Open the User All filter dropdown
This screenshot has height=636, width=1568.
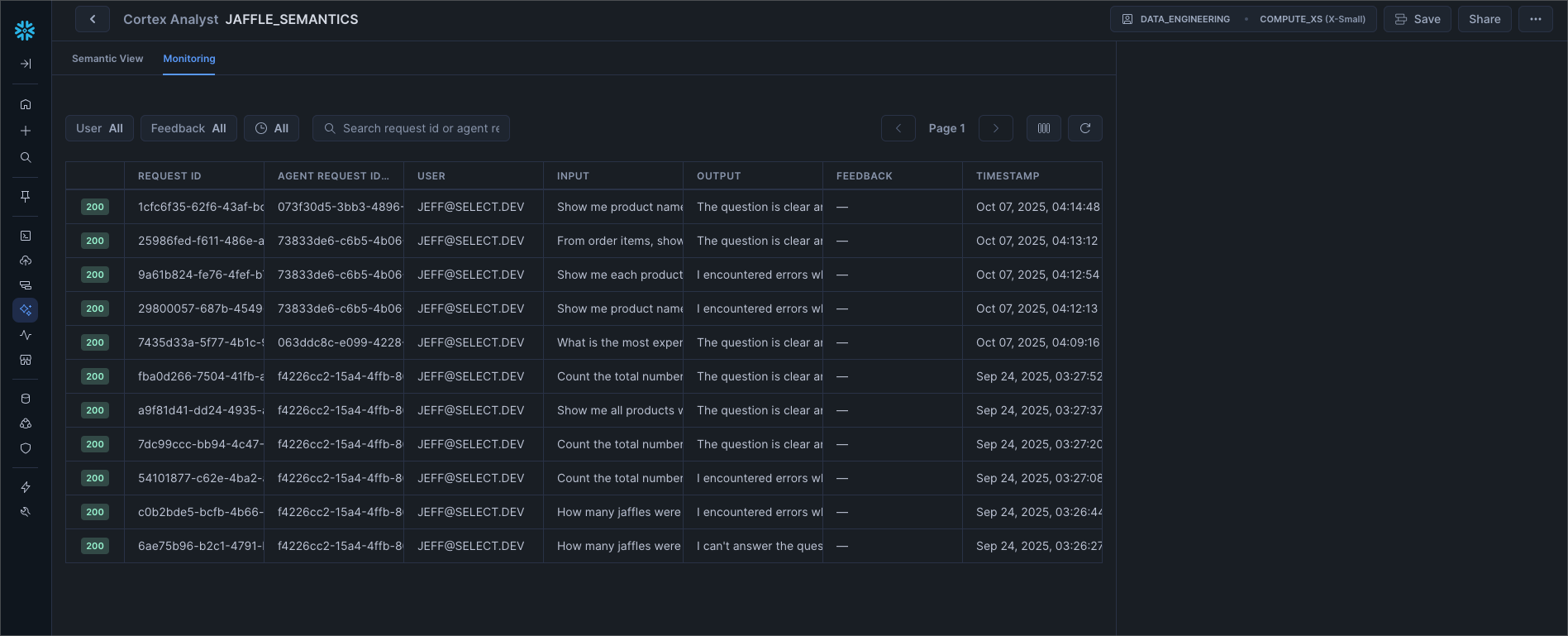[x=99, y=128]
